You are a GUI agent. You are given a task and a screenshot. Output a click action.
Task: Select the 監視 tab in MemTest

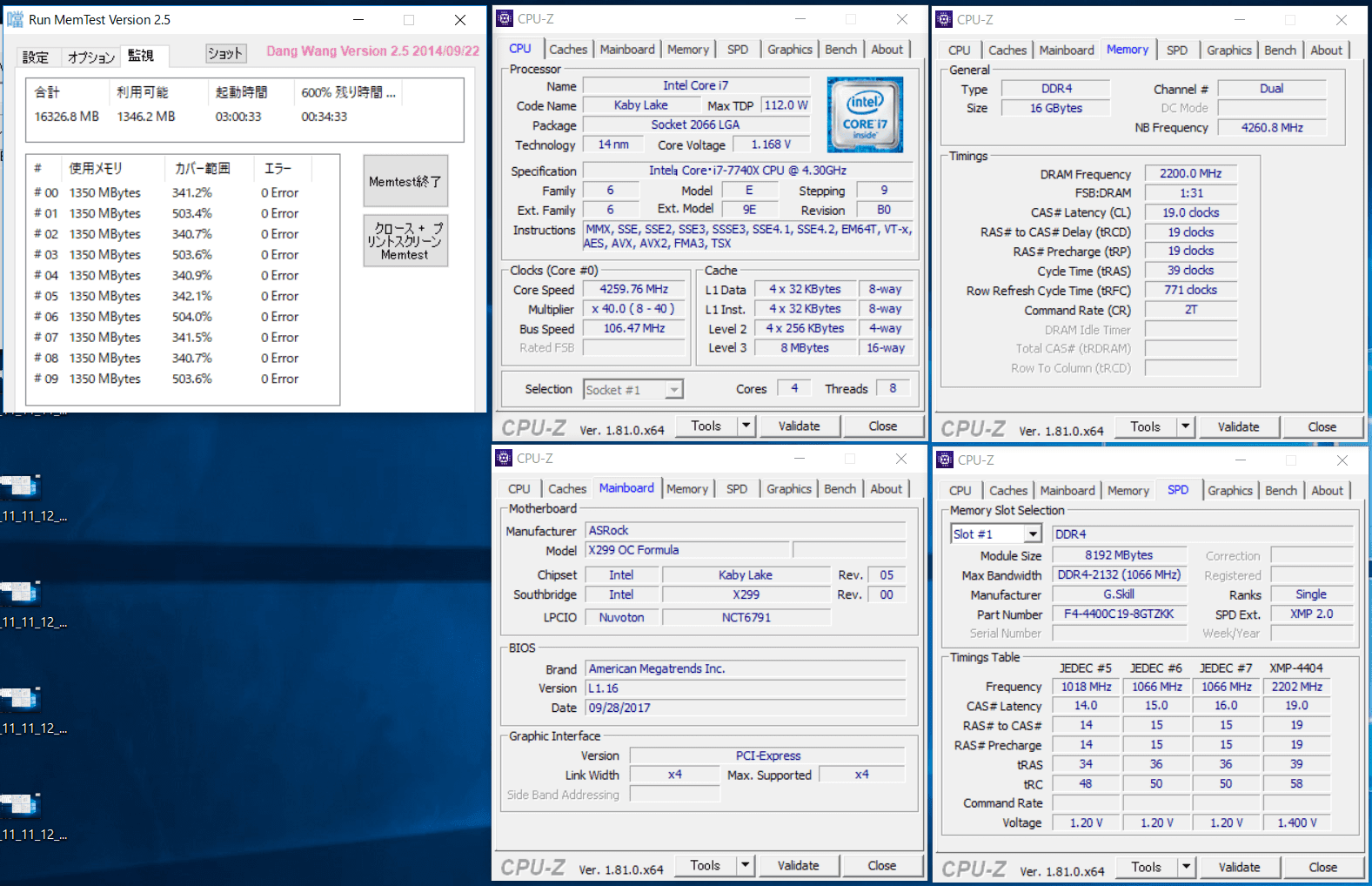tap(143, 56)
